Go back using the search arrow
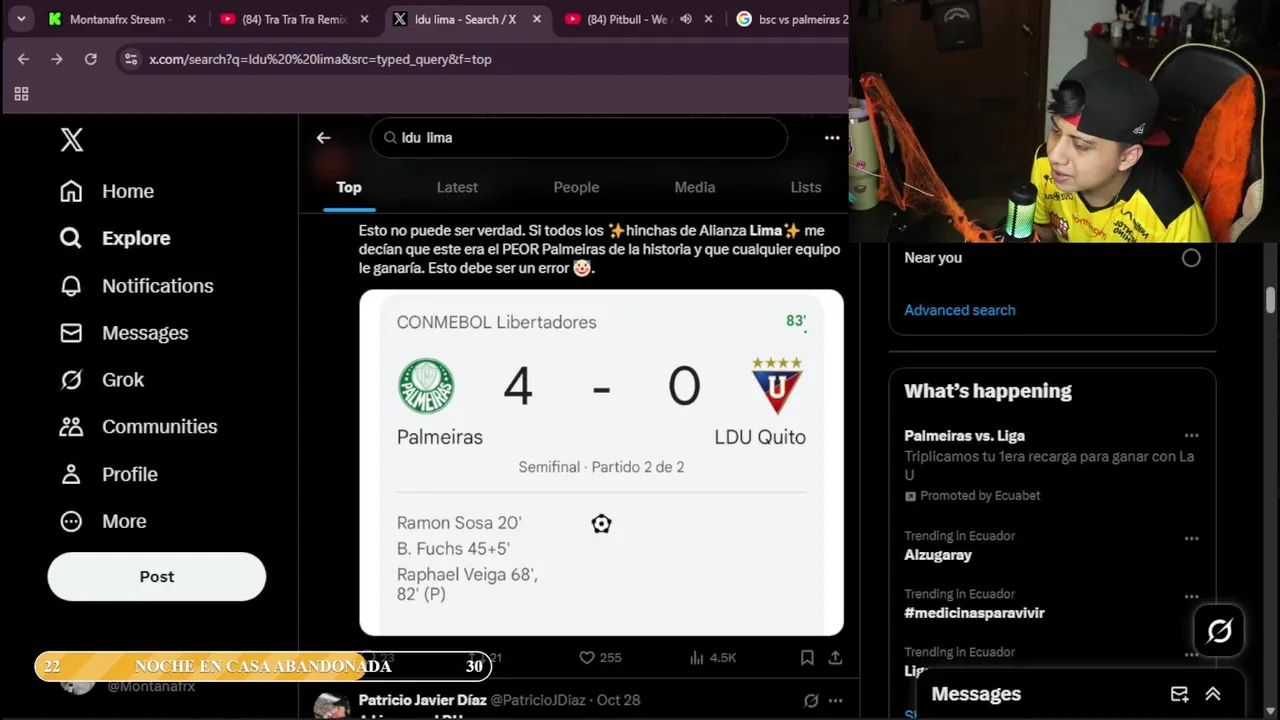This screenshot has height=720, width=1280. tap(323, 138)
